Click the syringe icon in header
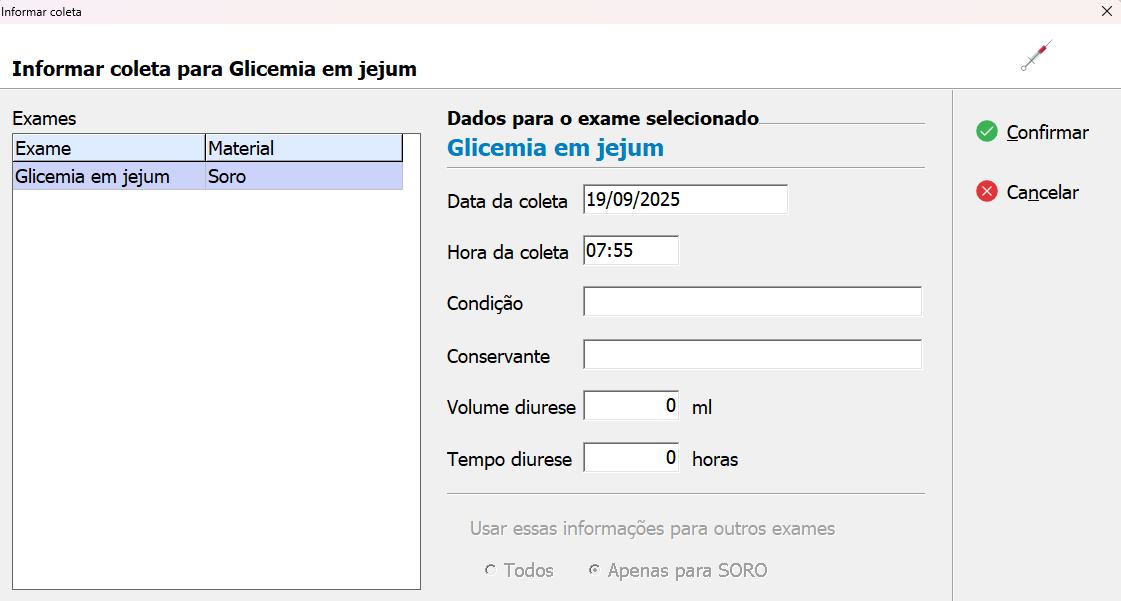Image resolution: width=1121 pixels, height=601 pixels. [1037, 56]
